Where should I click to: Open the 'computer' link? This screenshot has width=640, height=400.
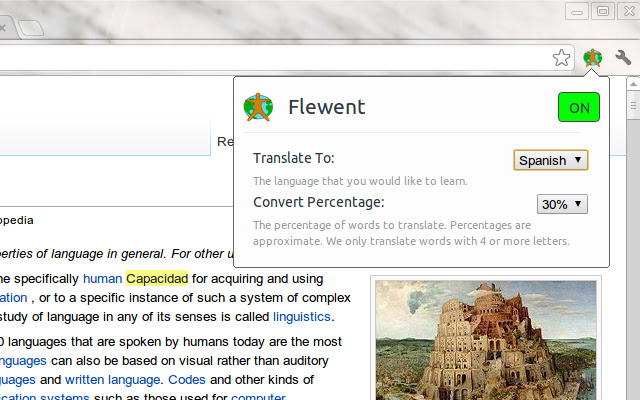[258, 396]
